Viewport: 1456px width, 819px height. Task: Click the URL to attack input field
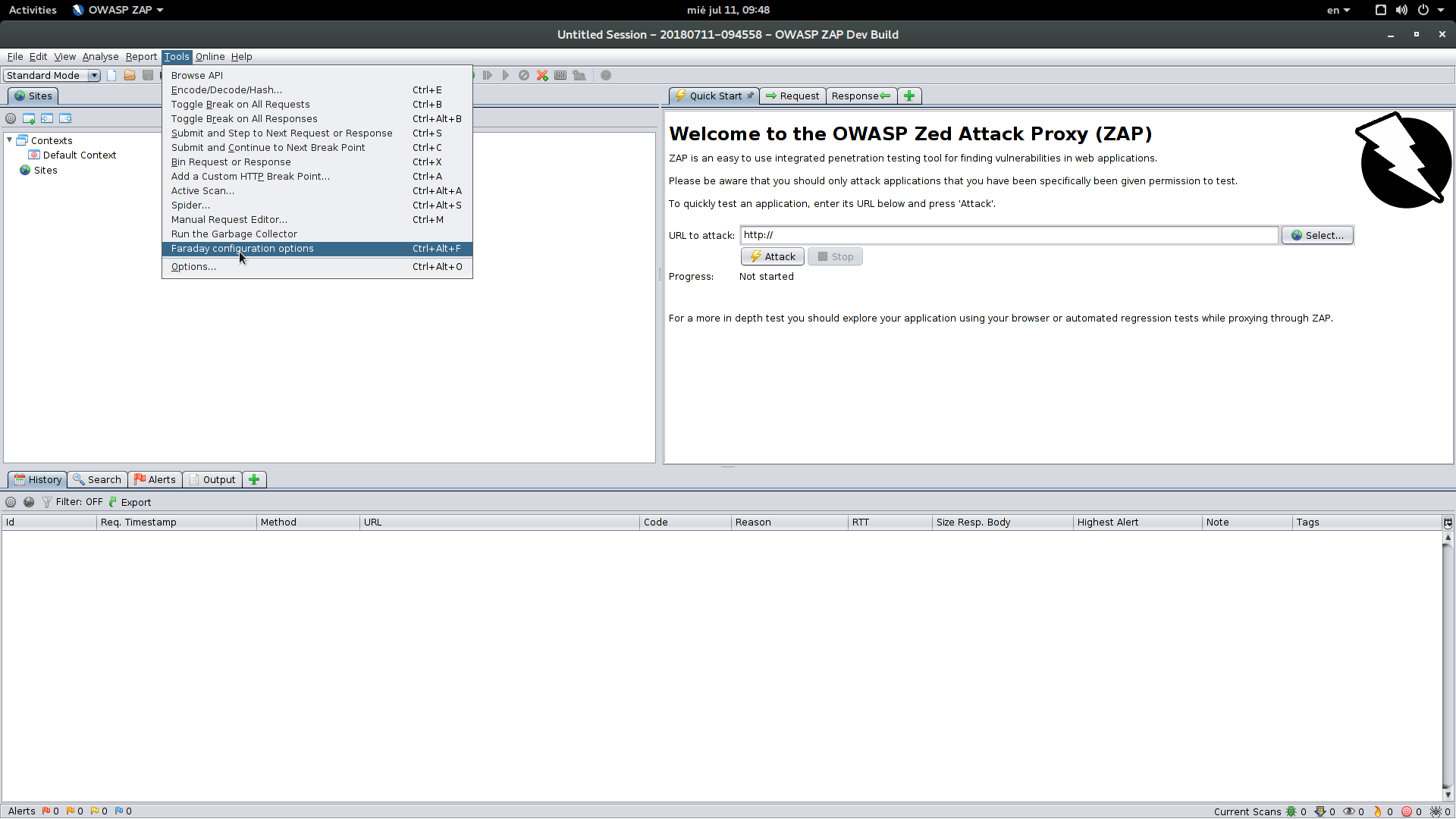(1009, 235)
